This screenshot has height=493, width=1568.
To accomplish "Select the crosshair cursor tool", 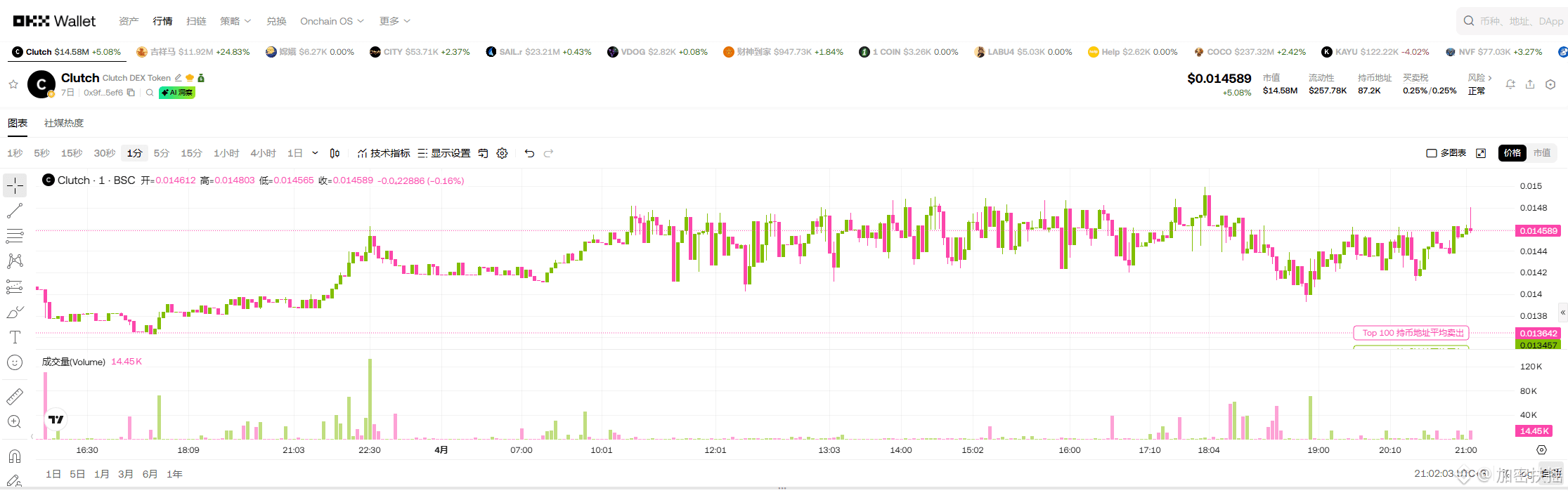I will (x=15, y=185).
